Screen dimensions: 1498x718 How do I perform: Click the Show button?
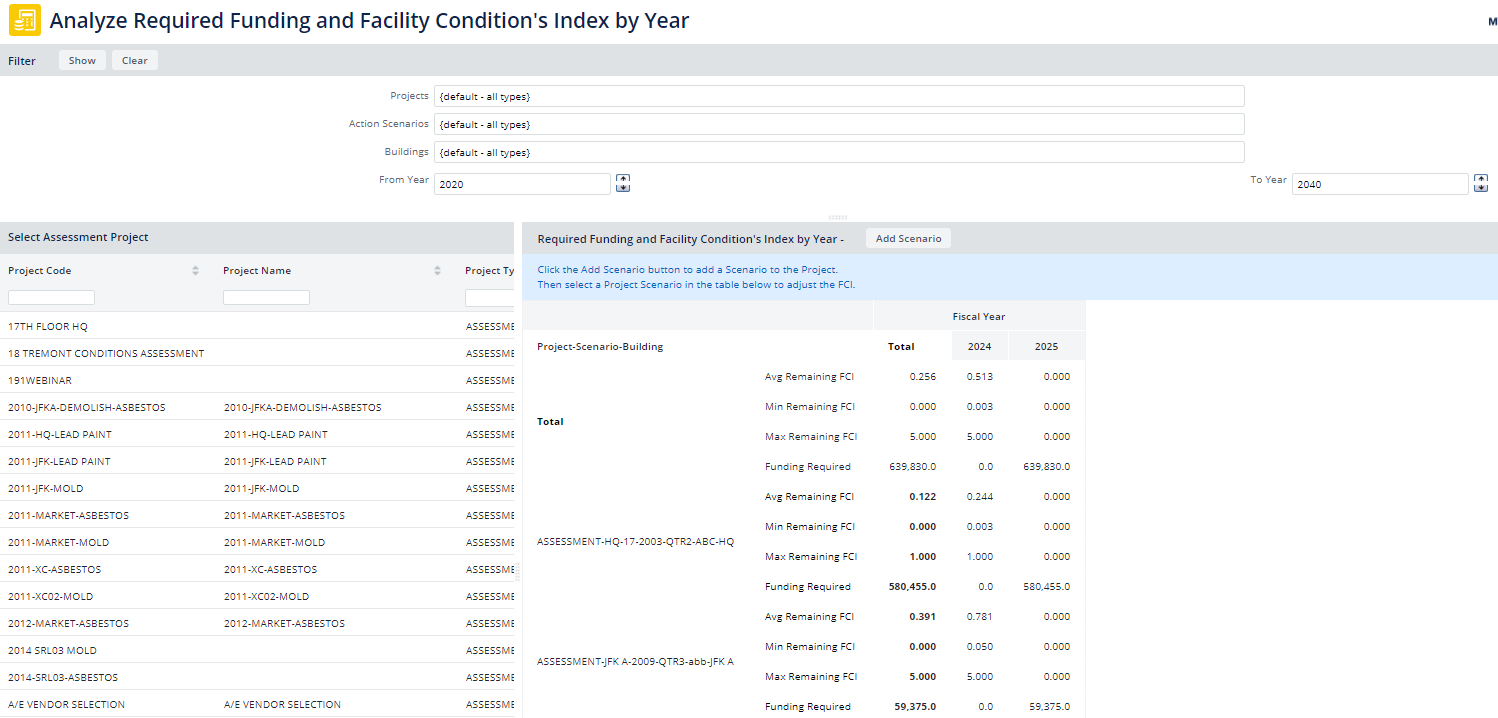(82, 60)
